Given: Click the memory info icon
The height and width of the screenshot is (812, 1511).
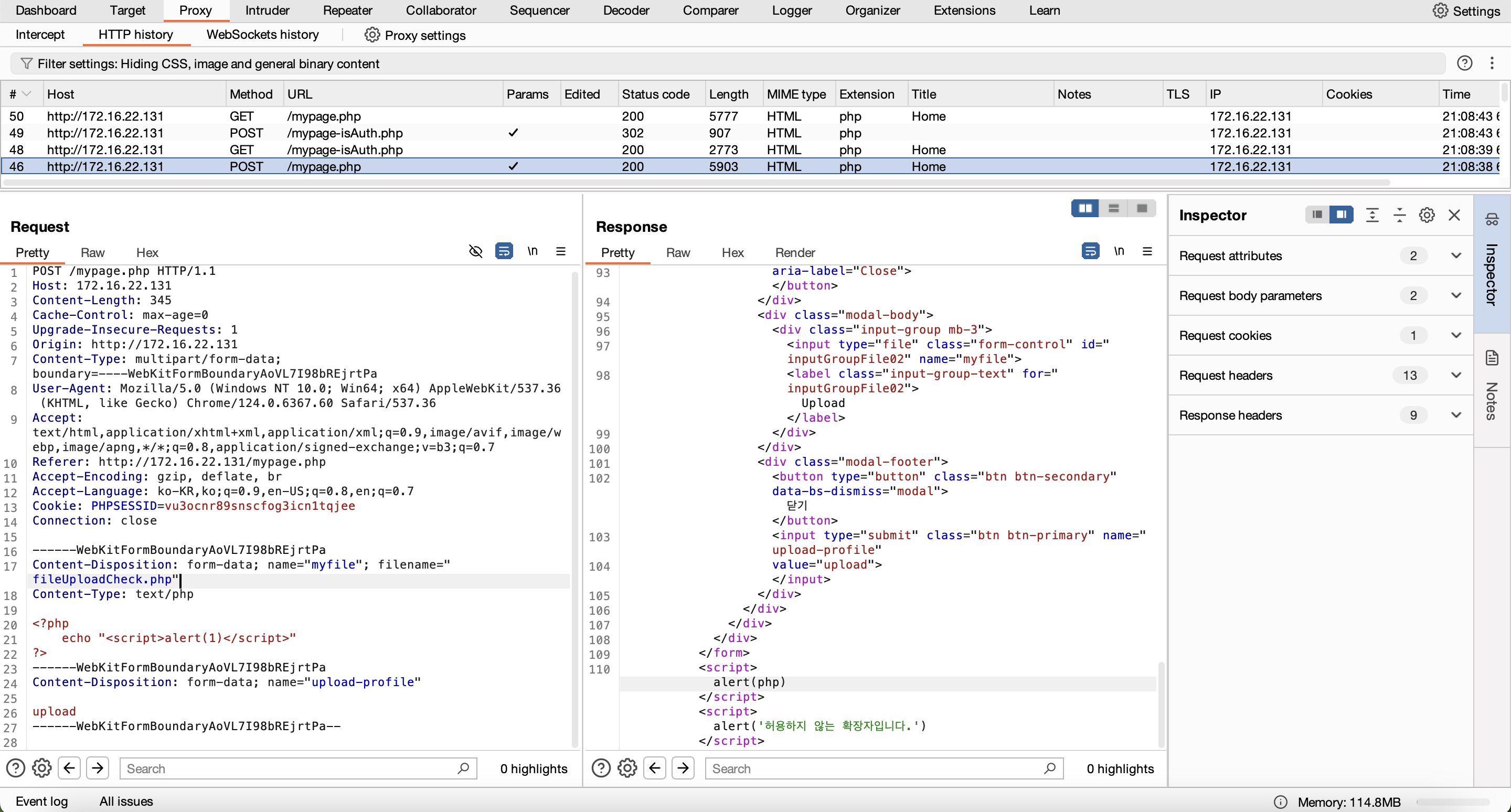Looking at the screenshot, I should [x=1281, y=802].
